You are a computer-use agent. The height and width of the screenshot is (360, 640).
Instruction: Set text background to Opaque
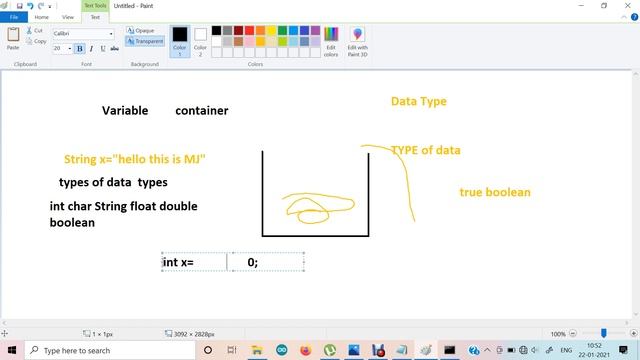140,31
